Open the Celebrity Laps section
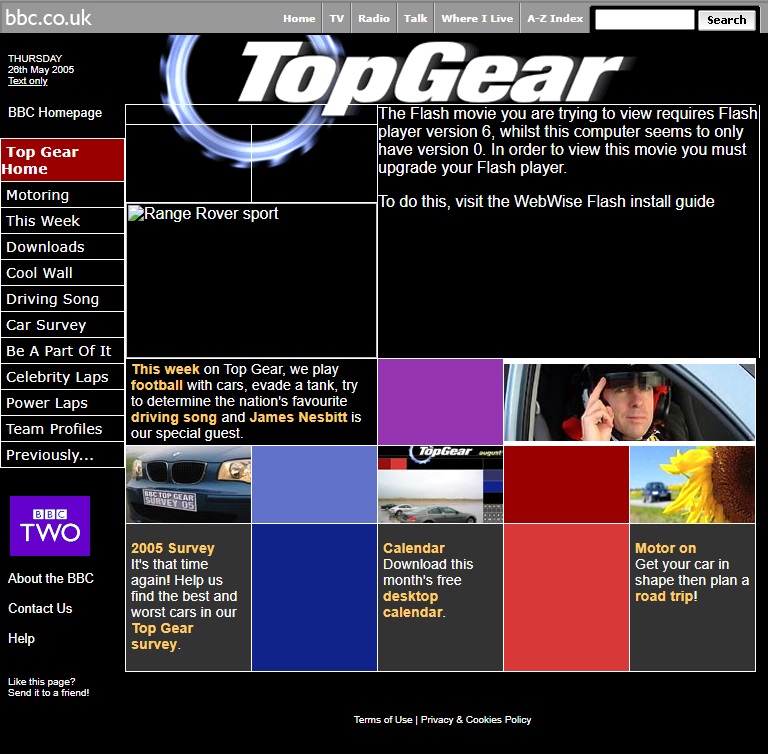This screenshot has width=768, height=754. click(62, 377)
